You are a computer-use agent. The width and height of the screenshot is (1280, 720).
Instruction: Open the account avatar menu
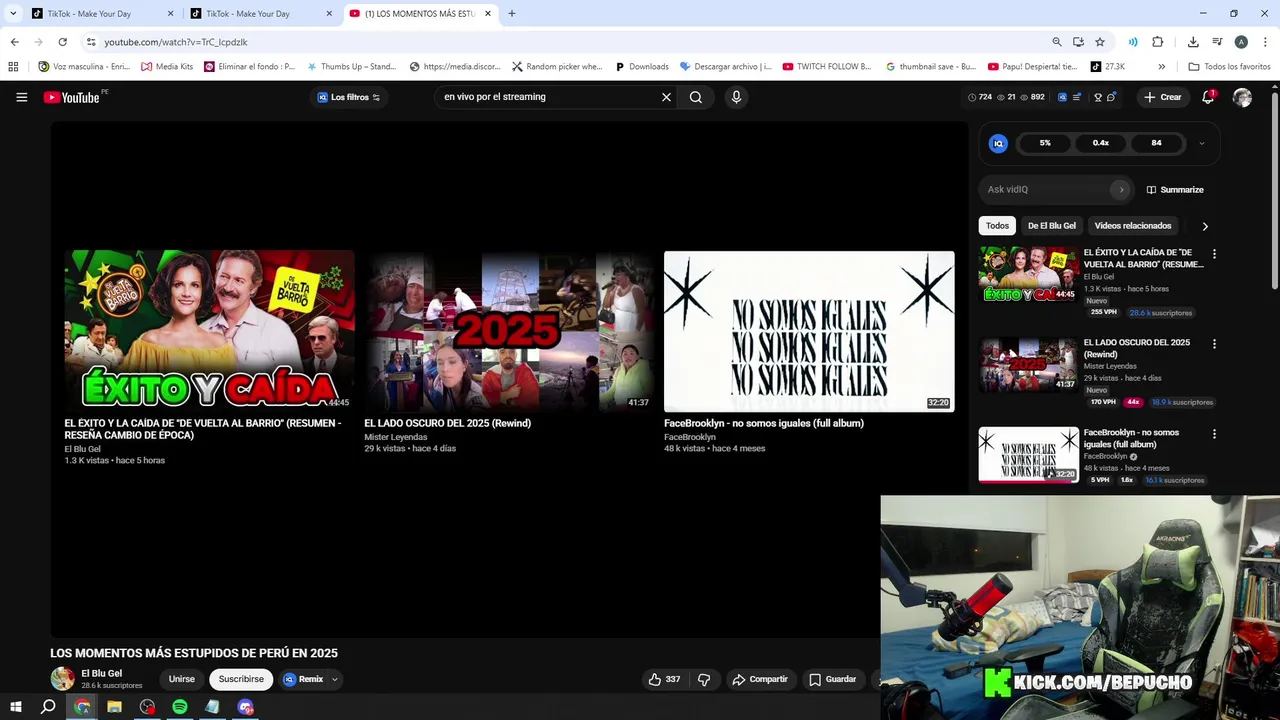tap(1242, 97)
